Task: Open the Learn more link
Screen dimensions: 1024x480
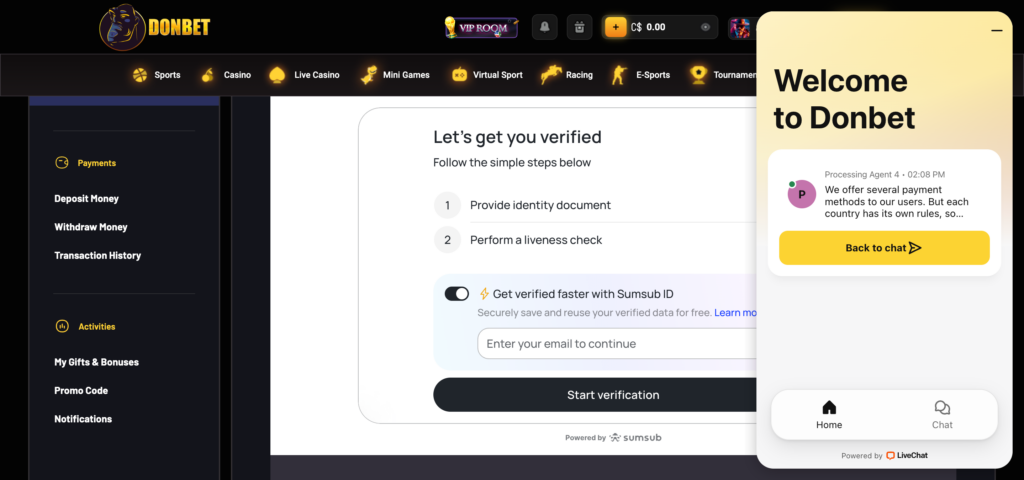Action: (x=735, y=313)
